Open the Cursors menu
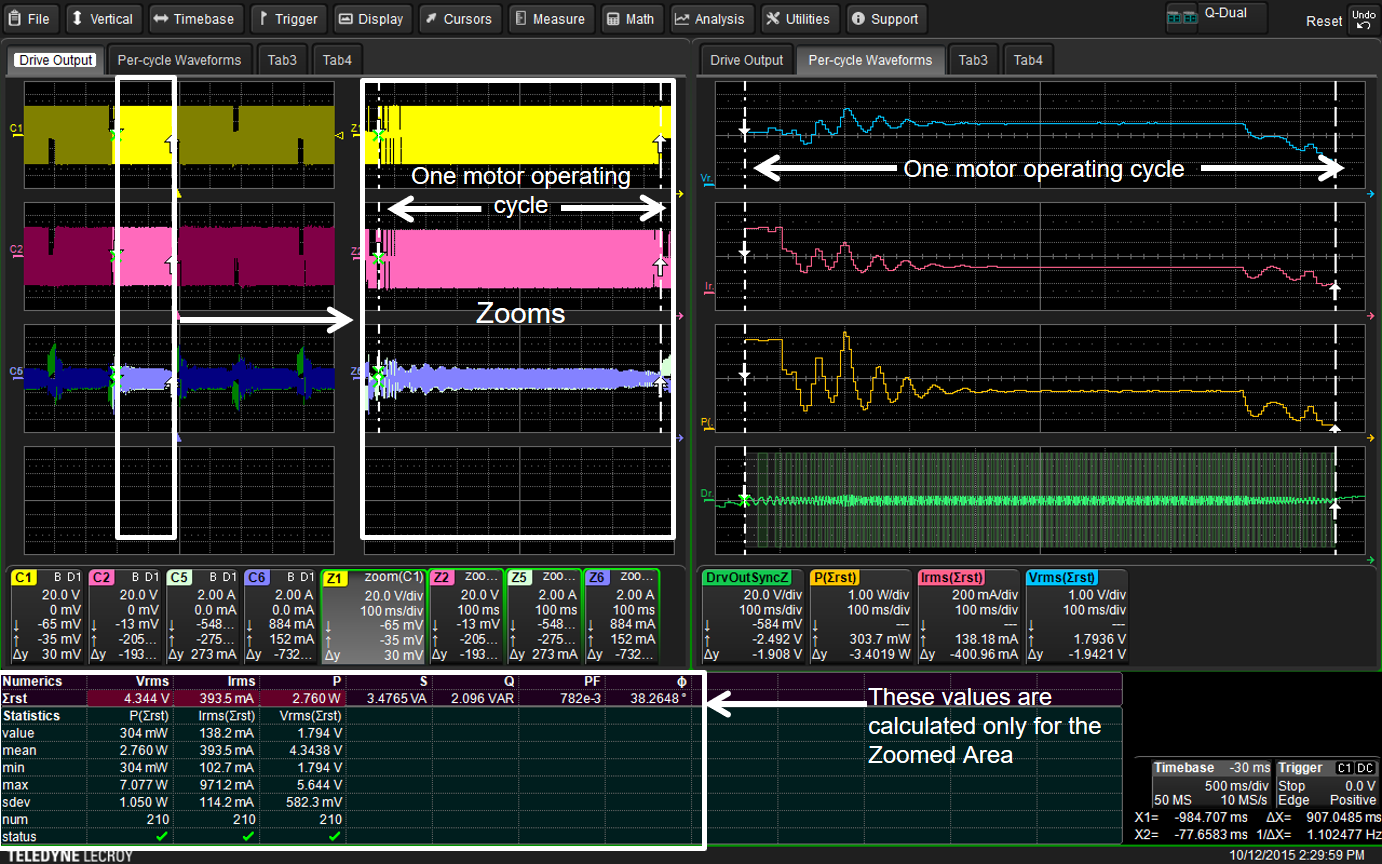The image size is (1382, 864). (458, 18)
